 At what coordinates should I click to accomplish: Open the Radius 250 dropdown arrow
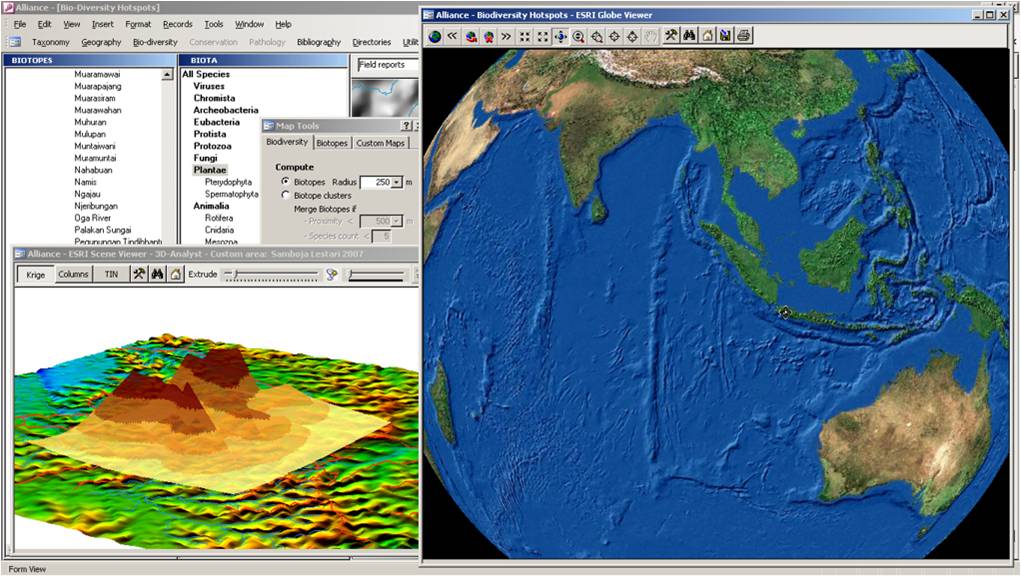point(397,182)
